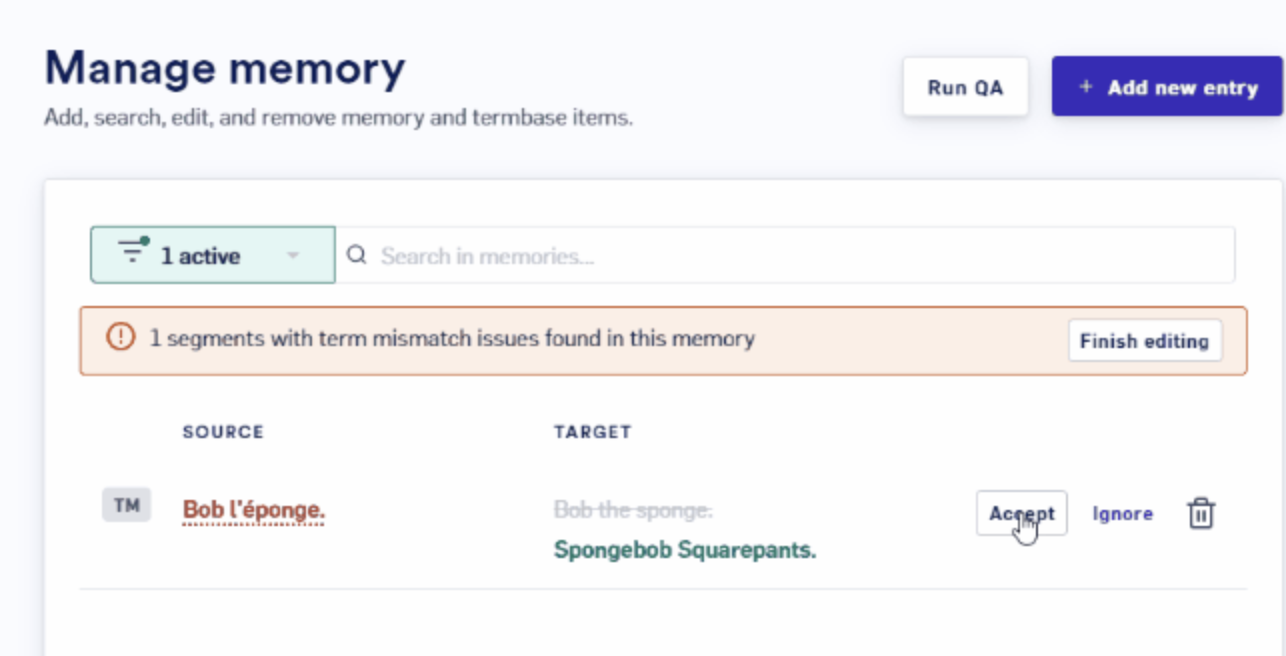The image size is (1286, 656).
Task: Click the struck-through Bob the sponge text
Action: pyautogui.click(x=633, y=510)
